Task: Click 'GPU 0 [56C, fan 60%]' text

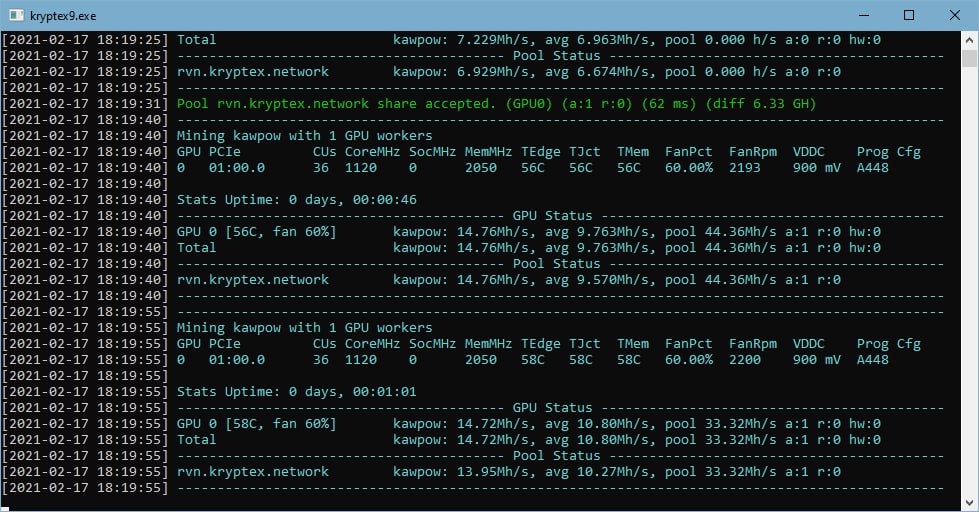Action: [x=257, y=232]
